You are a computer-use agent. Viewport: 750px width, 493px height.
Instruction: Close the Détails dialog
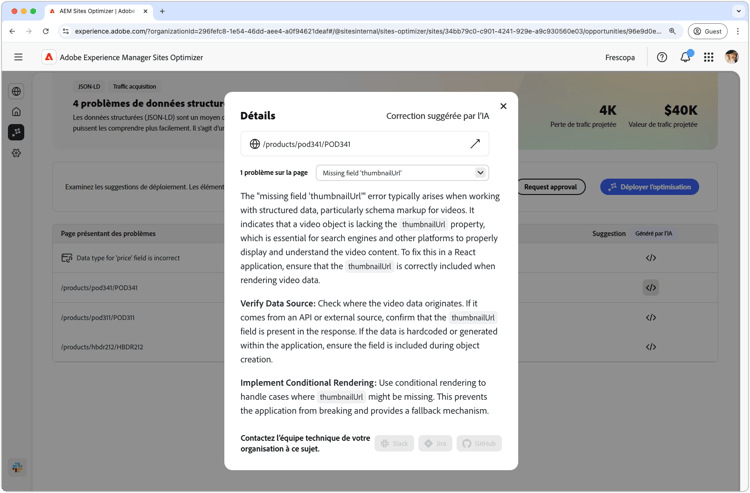(503, 106)
